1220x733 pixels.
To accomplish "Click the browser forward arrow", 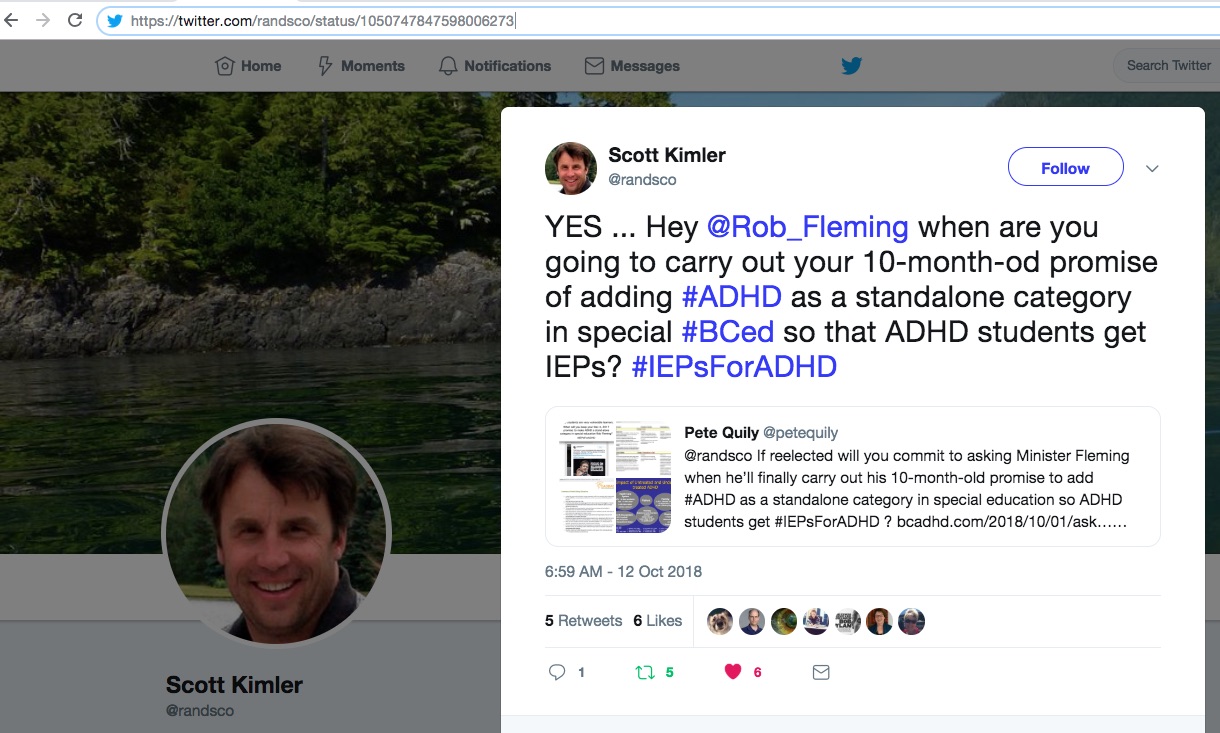I will pos(43,20).
